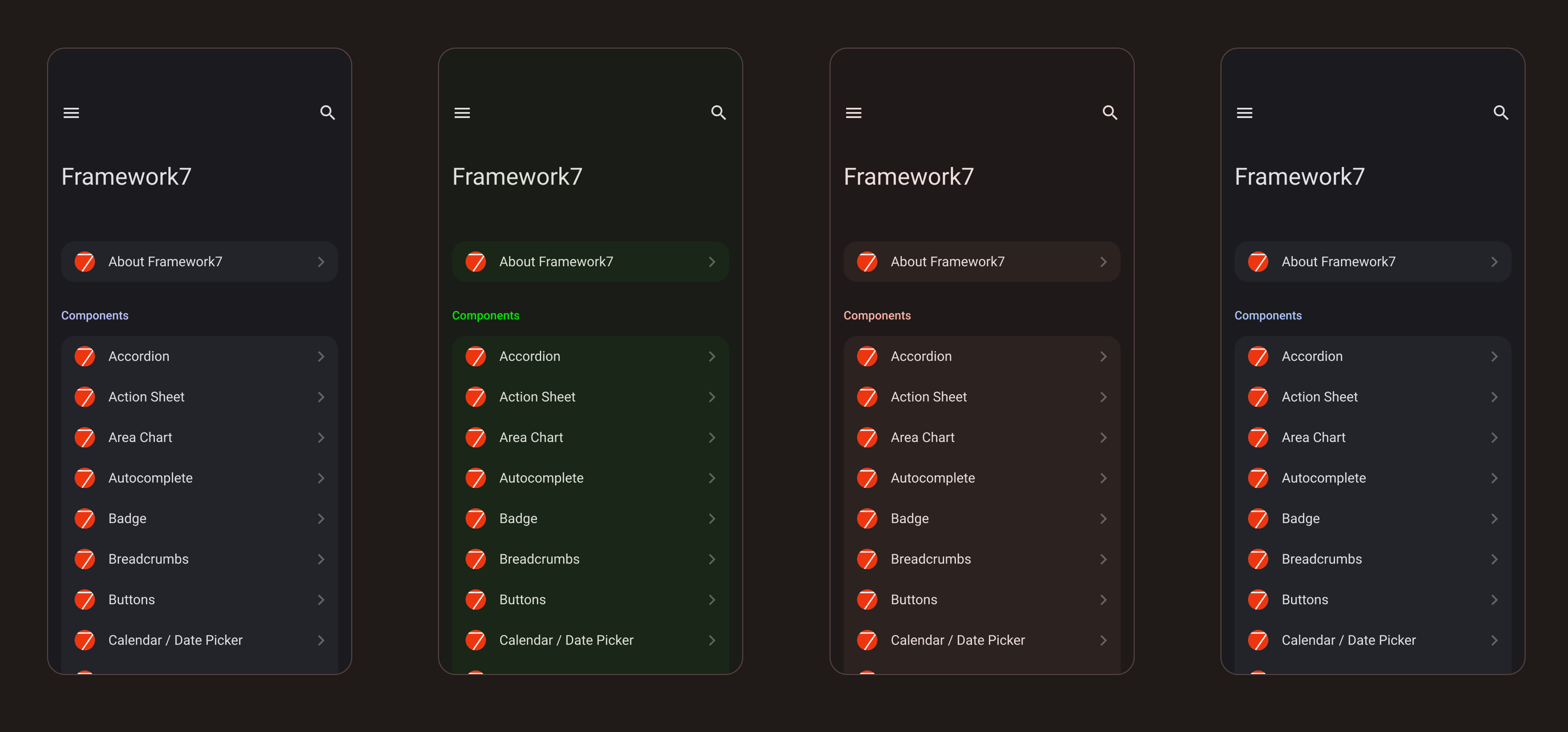This screenshot has height=732, width=1568.
Task: Open hamburger menu in the pink-themed panel
Action: point(854,112)
